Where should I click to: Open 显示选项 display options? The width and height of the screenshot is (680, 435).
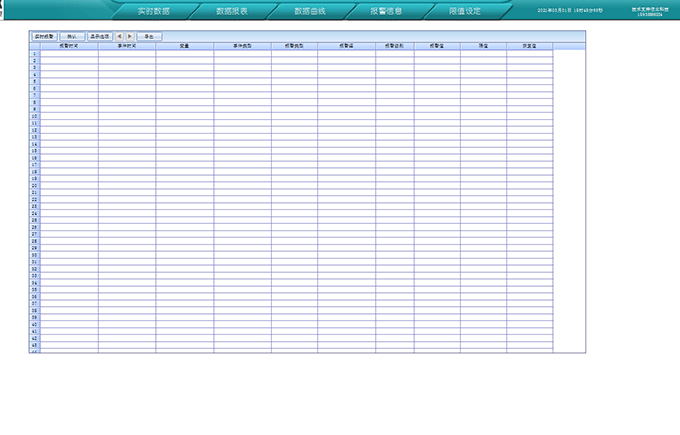click(x=100, y=36)
